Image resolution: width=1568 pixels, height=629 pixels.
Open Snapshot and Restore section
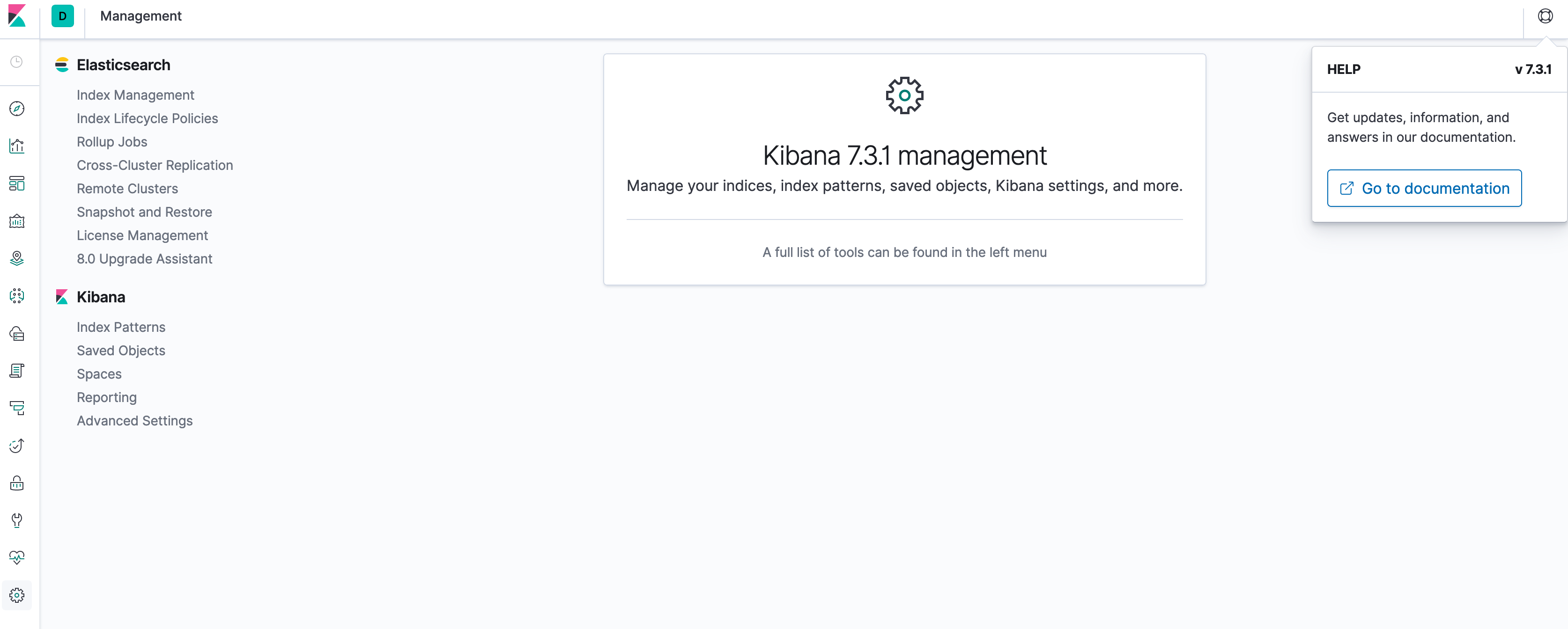point(144,212)
